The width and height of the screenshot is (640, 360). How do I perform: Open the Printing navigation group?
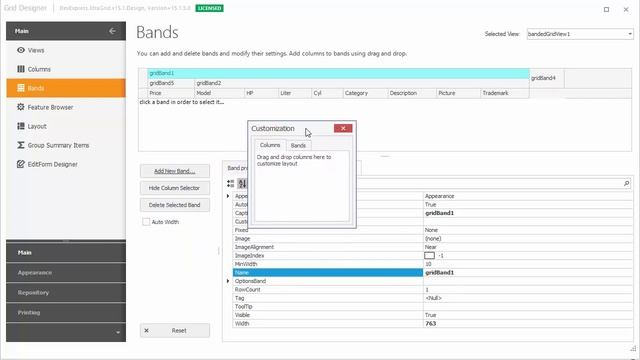coord(66,313)
